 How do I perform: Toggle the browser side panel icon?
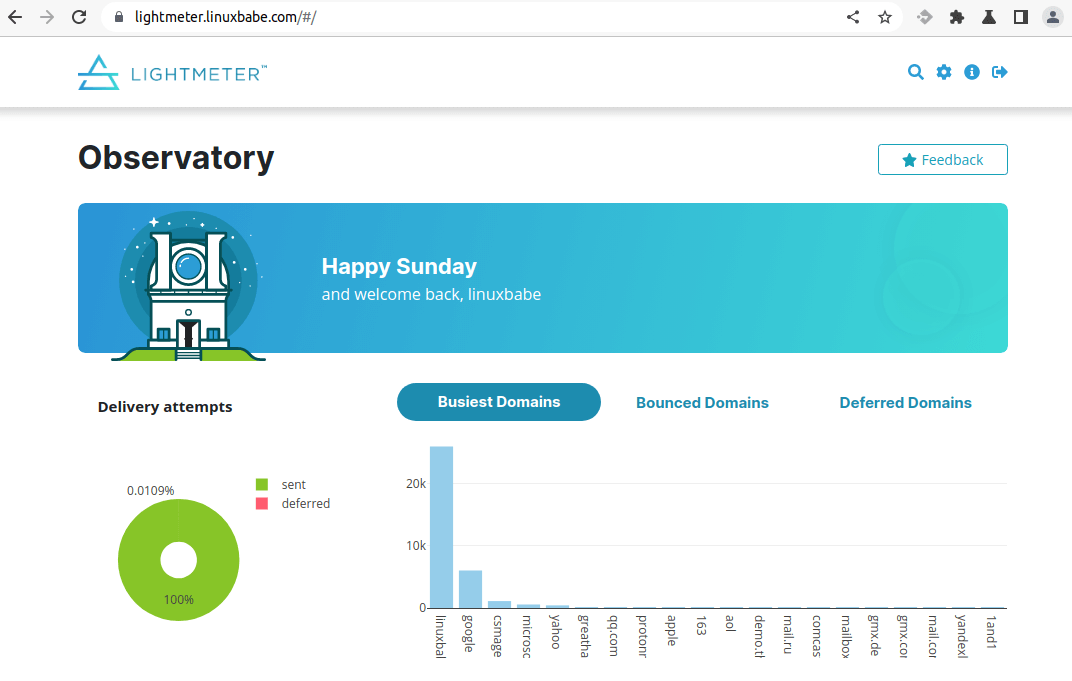click(1021, 17)
